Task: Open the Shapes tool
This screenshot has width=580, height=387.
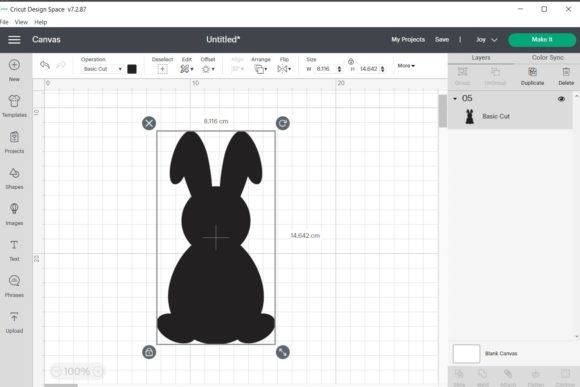Action: tap(14, 178)
